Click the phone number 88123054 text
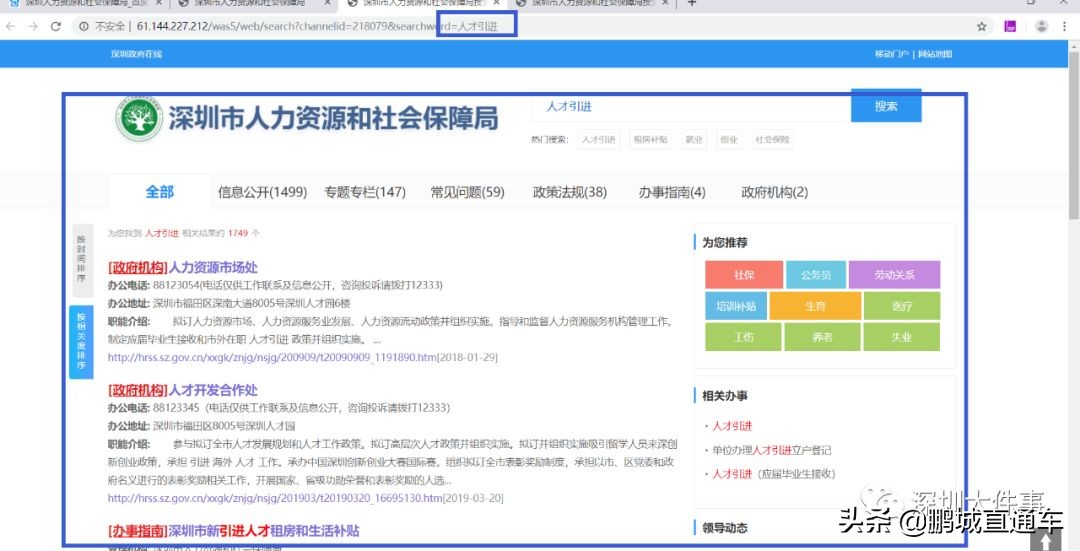The image size is (1080, 551). [x=176, y=285]
